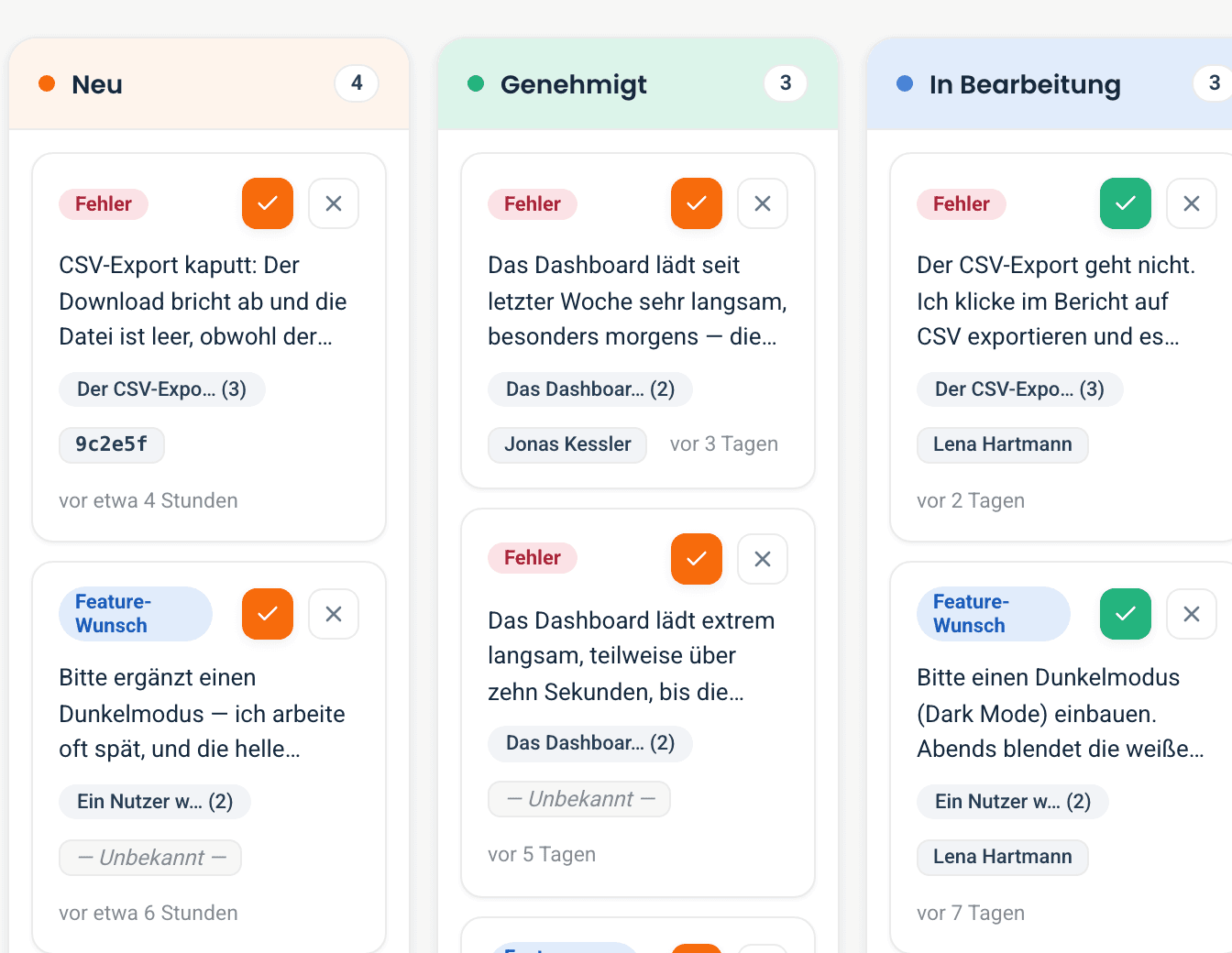Open 'Bitte einen Dunkelmodus (Dark Mode)' text
1232x953 pixels.
tap(1061, 713)
